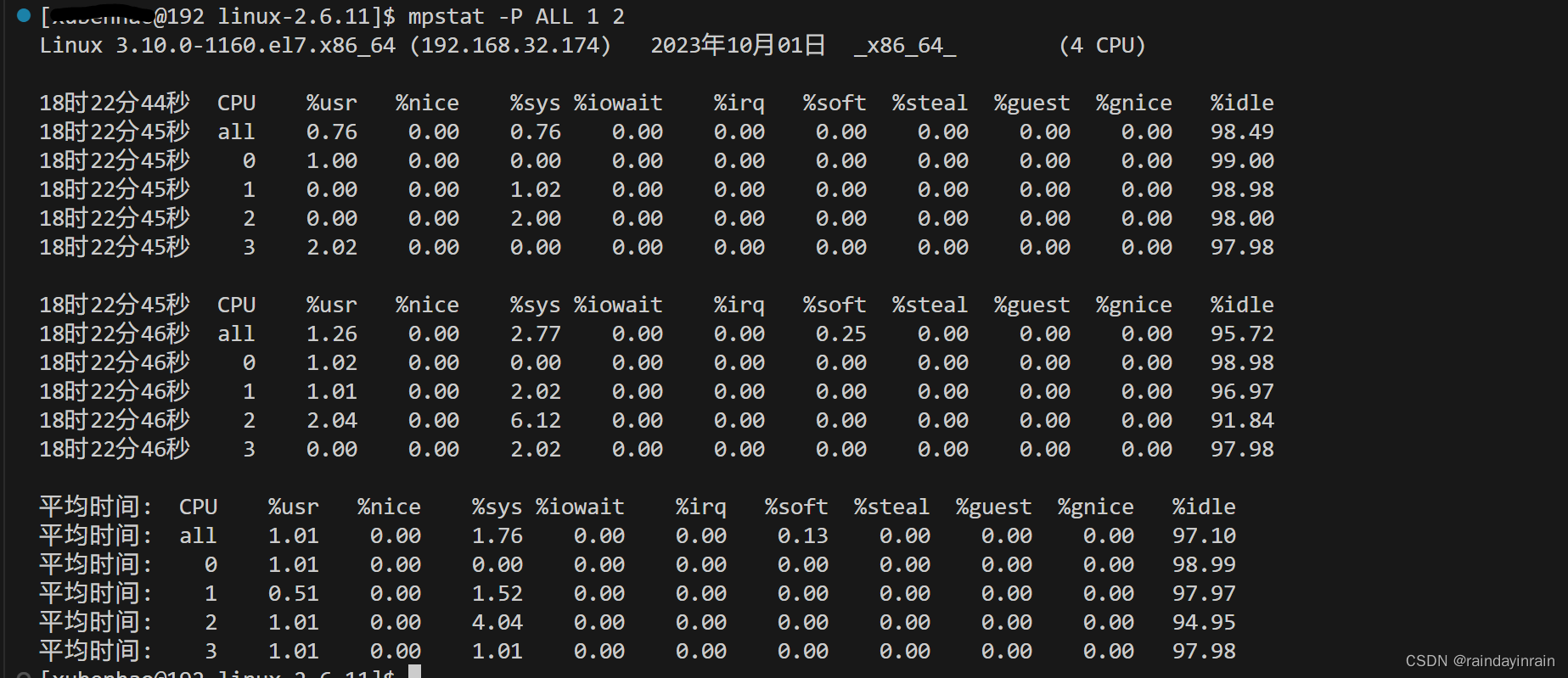The image size is (1568, 678).
Task: Select idle value 98.00
Action: coord(1242,218)
